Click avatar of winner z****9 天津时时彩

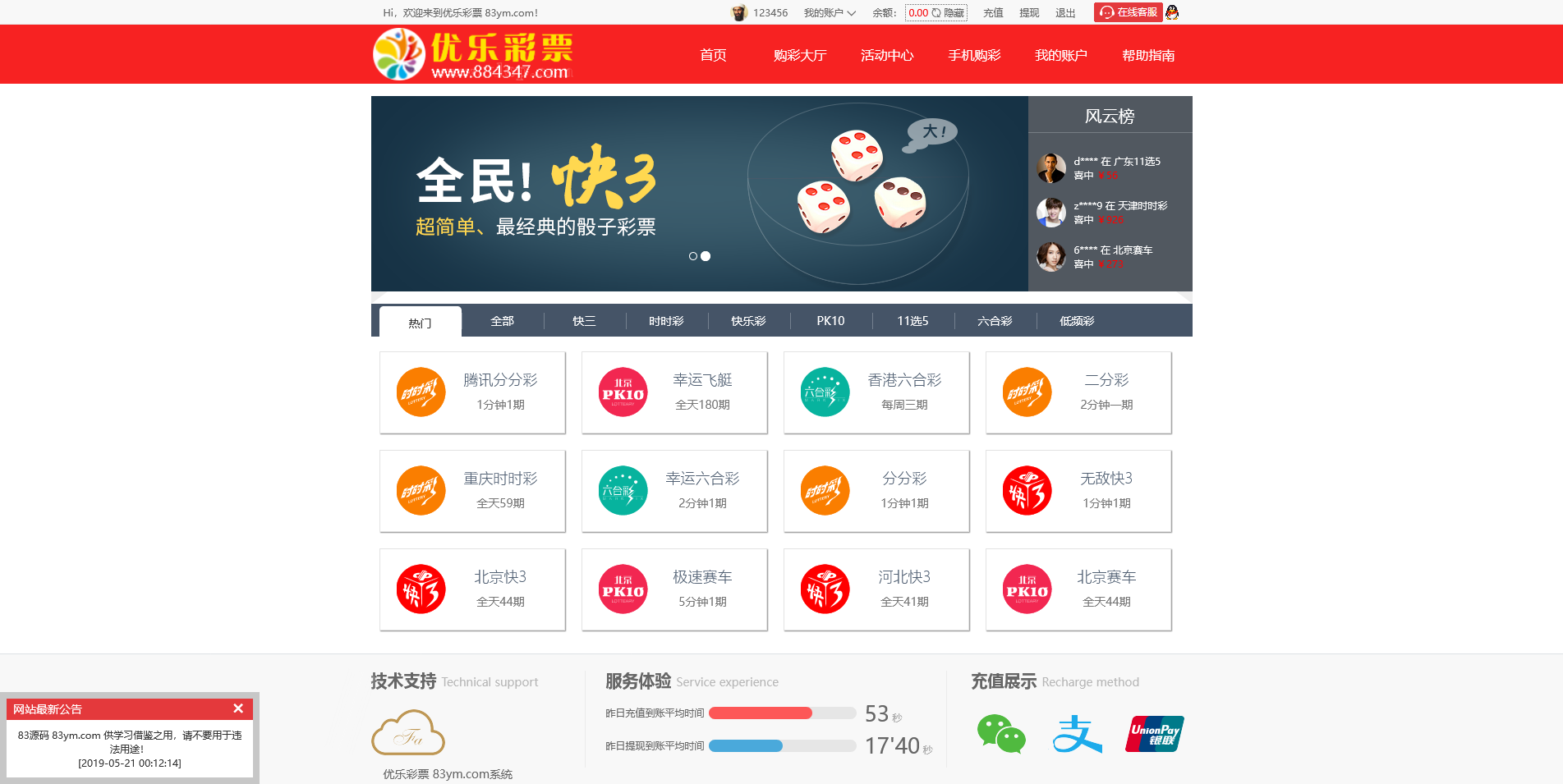(1050, 213)
